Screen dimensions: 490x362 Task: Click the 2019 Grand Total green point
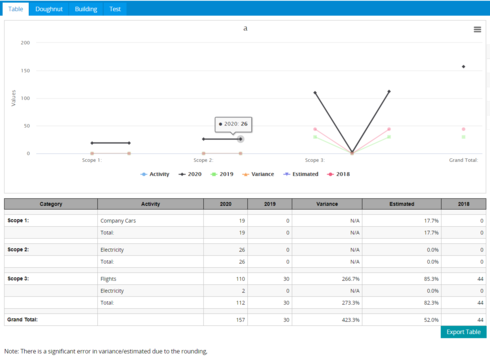(463, 137)
